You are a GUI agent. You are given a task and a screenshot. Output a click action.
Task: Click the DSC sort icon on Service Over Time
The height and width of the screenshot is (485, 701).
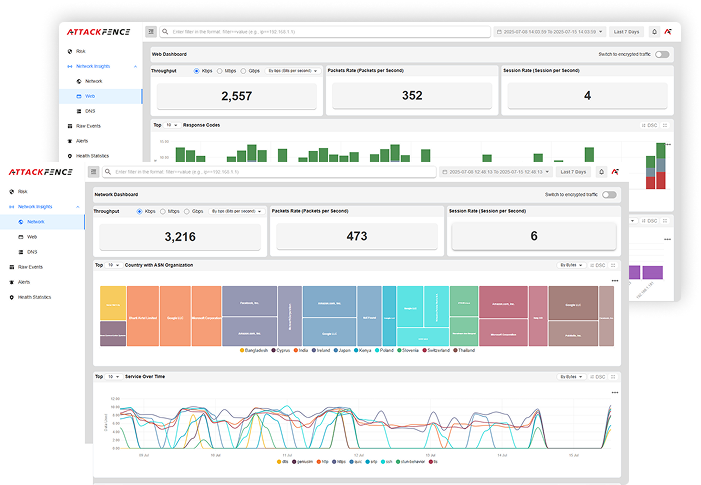click(598, 377)
